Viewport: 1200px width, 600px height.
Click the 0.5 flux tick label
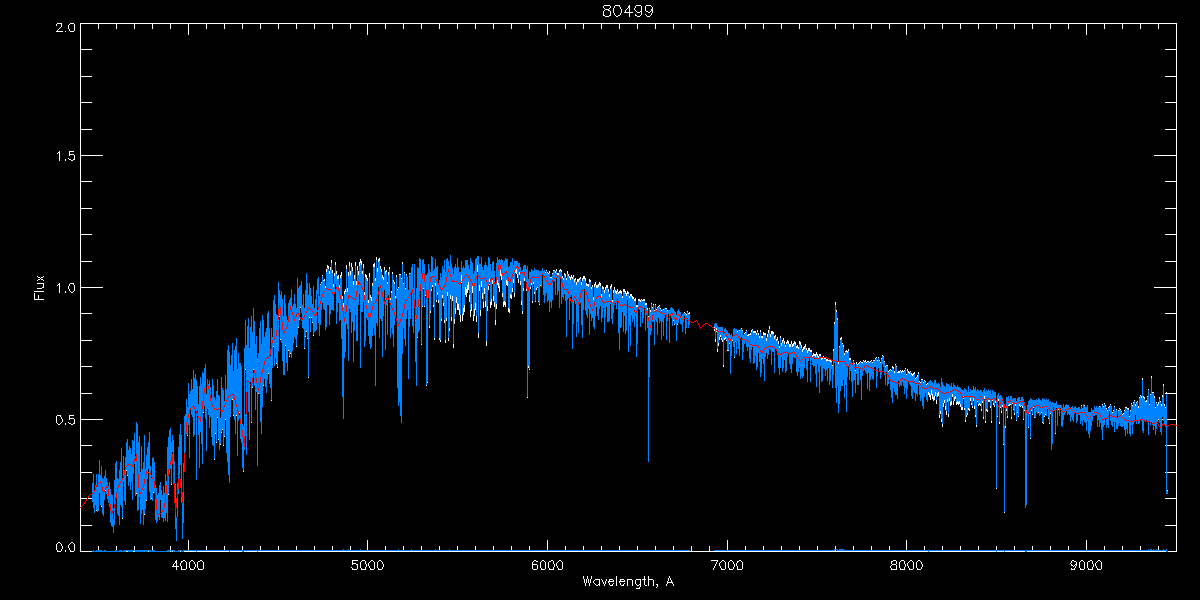click(65, 419)
